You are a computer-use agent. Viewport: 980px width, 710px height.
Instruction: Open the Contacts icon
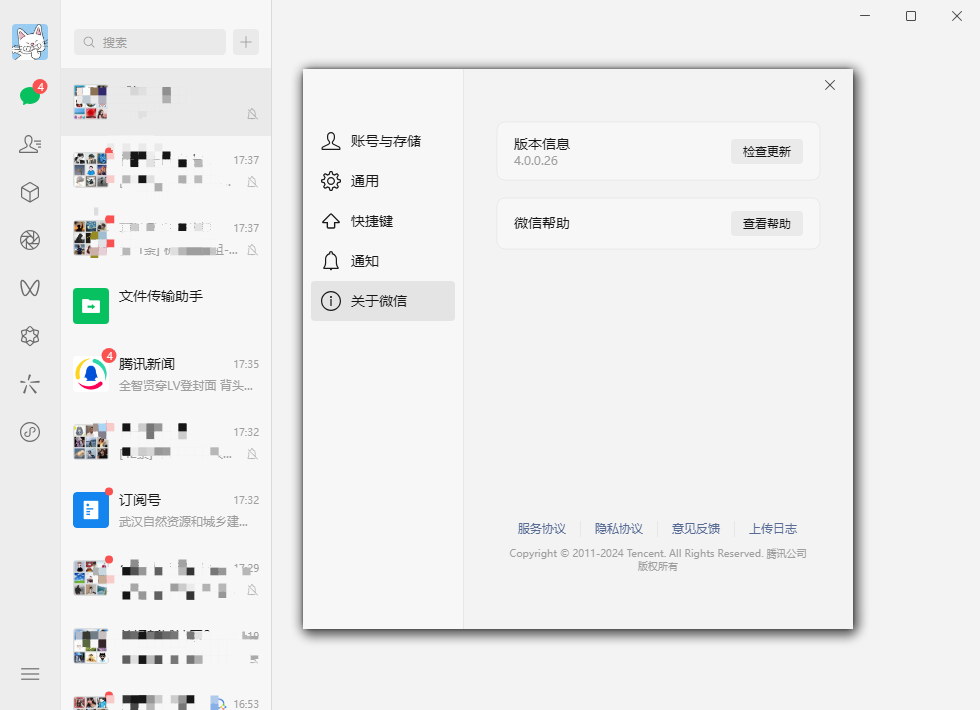click(30, 143)
